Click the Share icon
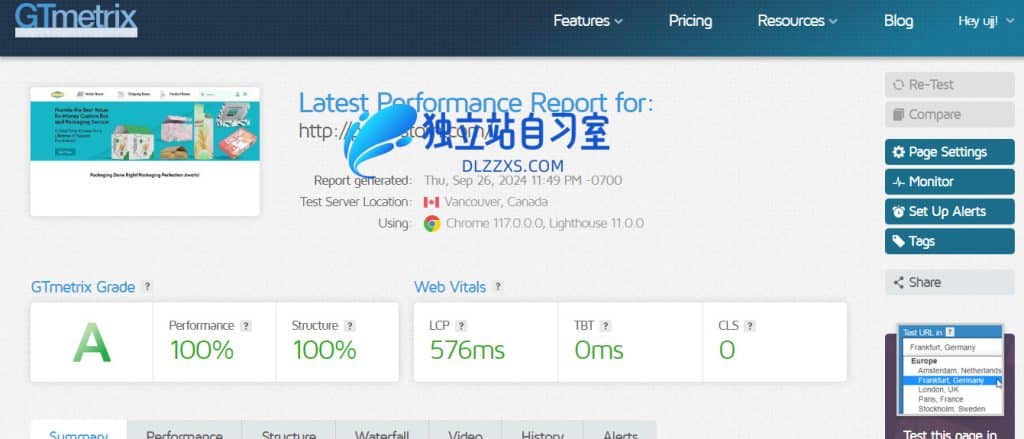The image size is (1024, 439). 899,283
